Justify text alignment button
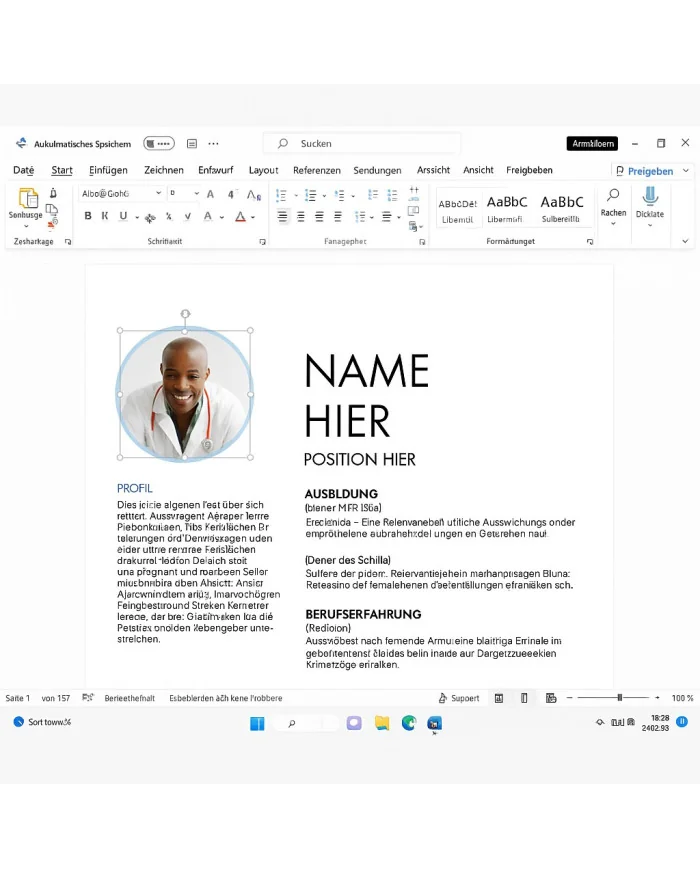The height and width of the screenshot is (869, 700). tap(338, 217)
